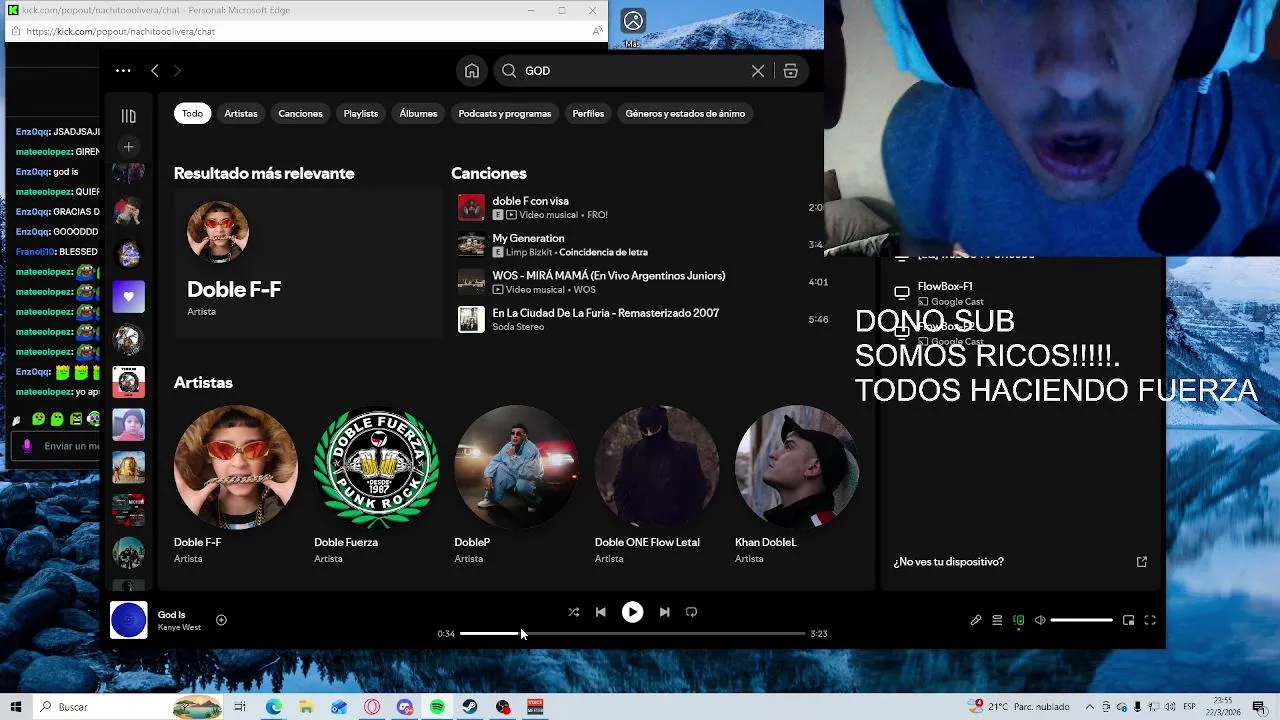Add God Is to Liked Songs
The width and height of the screenshot is (1280, 720).
point(221,620)
